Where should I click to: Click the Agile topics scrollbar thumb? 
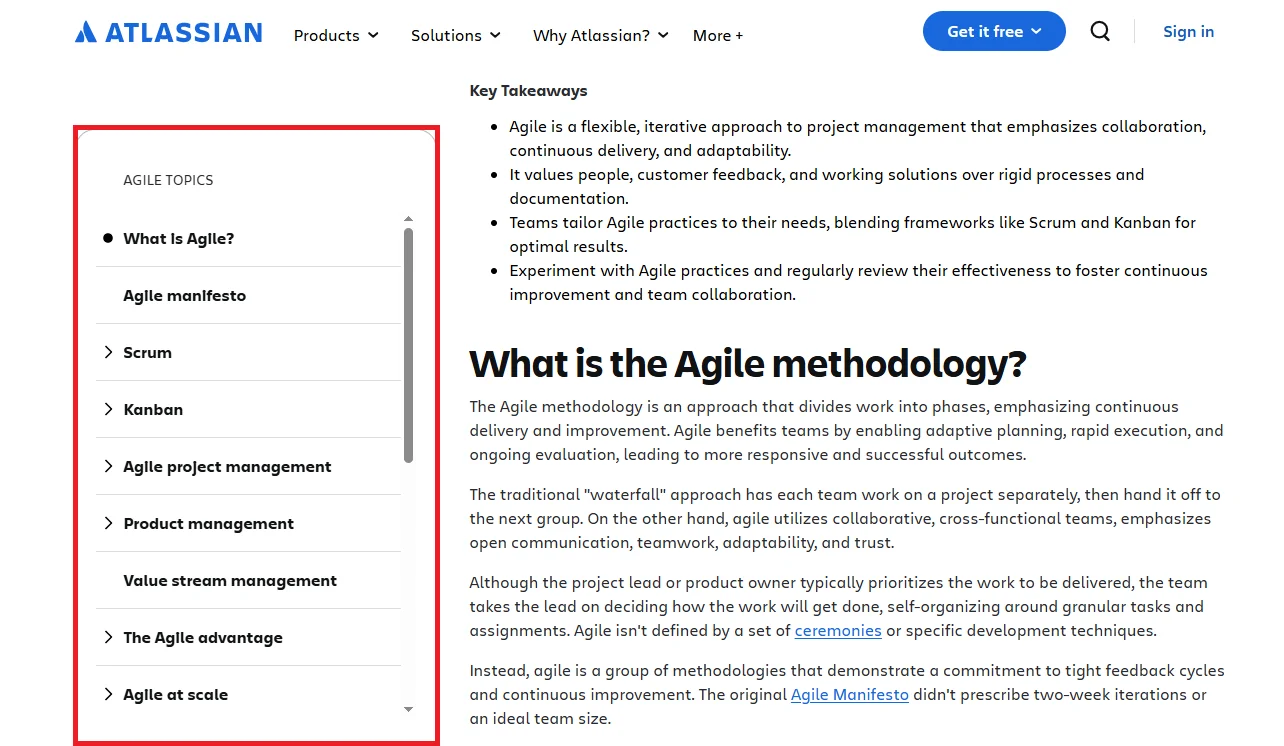click(408, 345)
